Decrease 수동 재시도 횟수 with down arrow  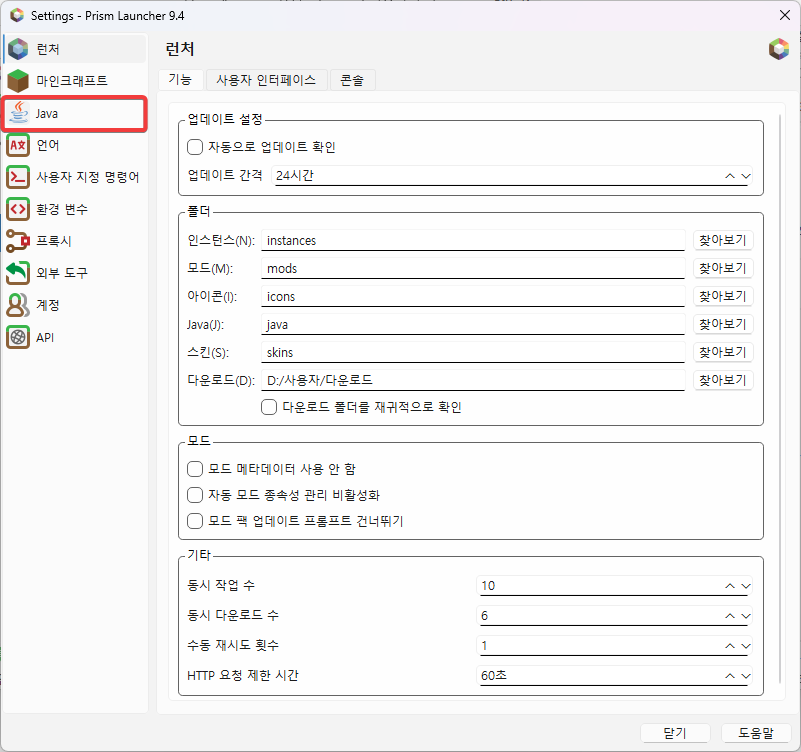(x=746, y=646)
